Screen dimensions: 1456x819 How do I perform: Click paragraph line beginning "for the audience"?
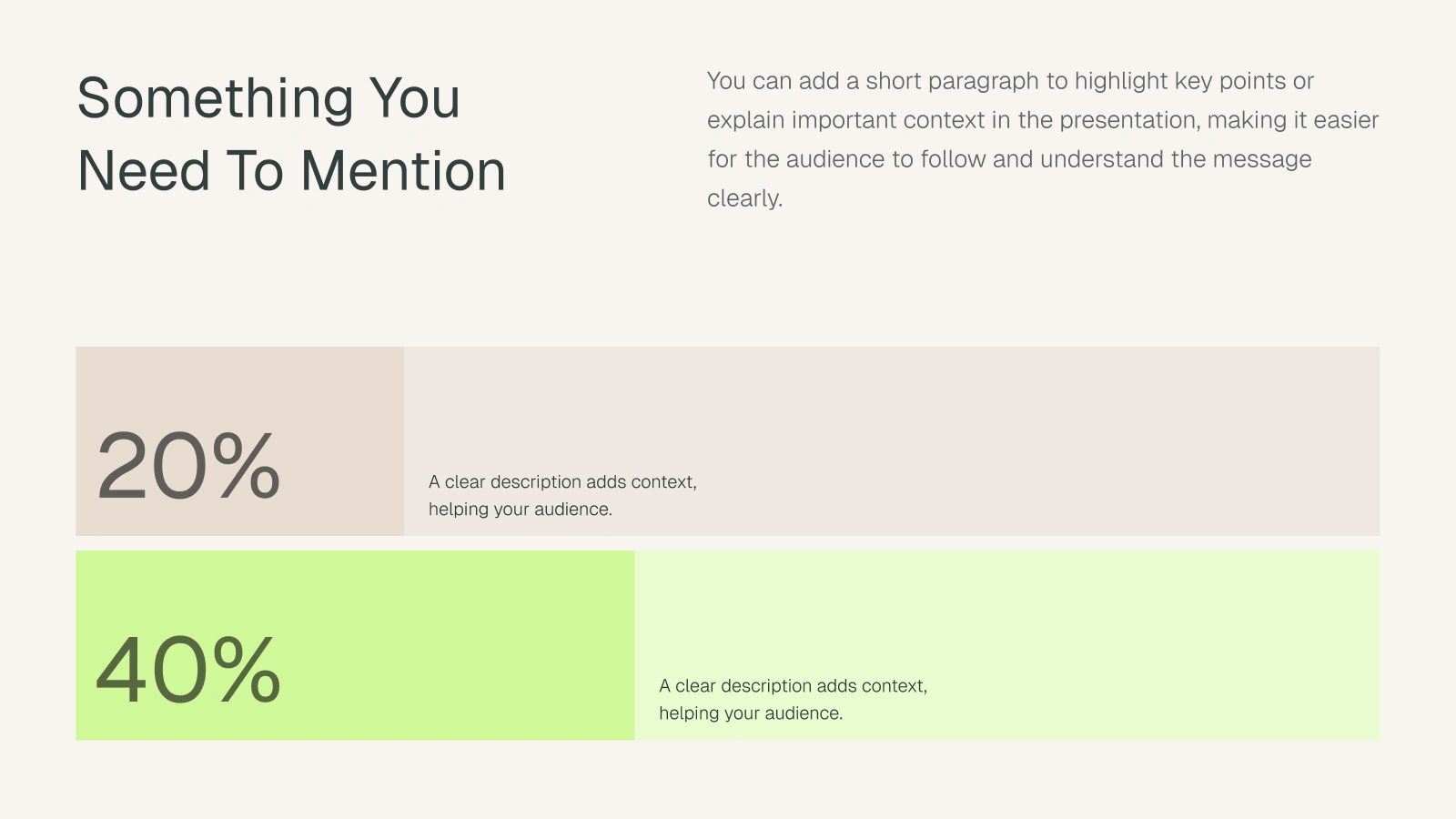point(1009,159)
